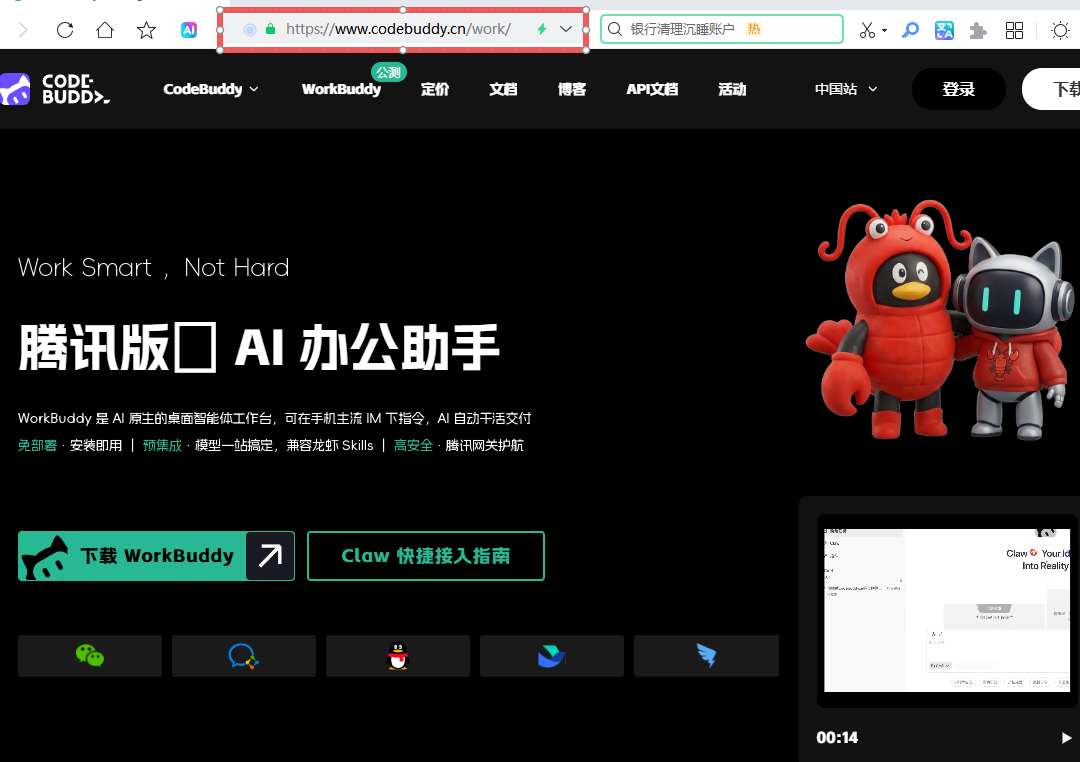
Task: Open the 定价 pricing page
Action: [x=435, y=89]
